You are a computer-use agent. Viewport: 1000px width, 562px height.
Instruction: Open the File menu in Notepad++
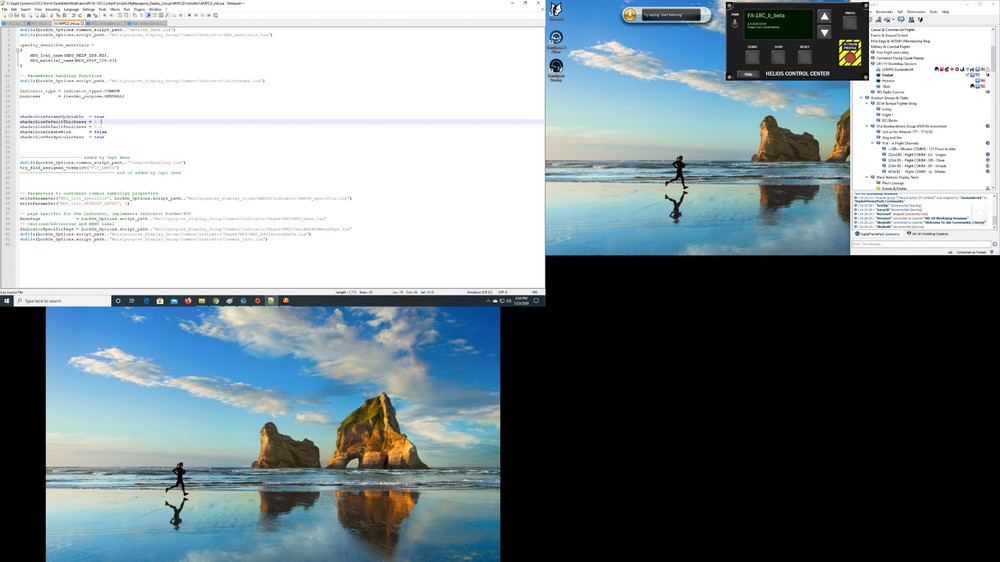tap(4, 10)
